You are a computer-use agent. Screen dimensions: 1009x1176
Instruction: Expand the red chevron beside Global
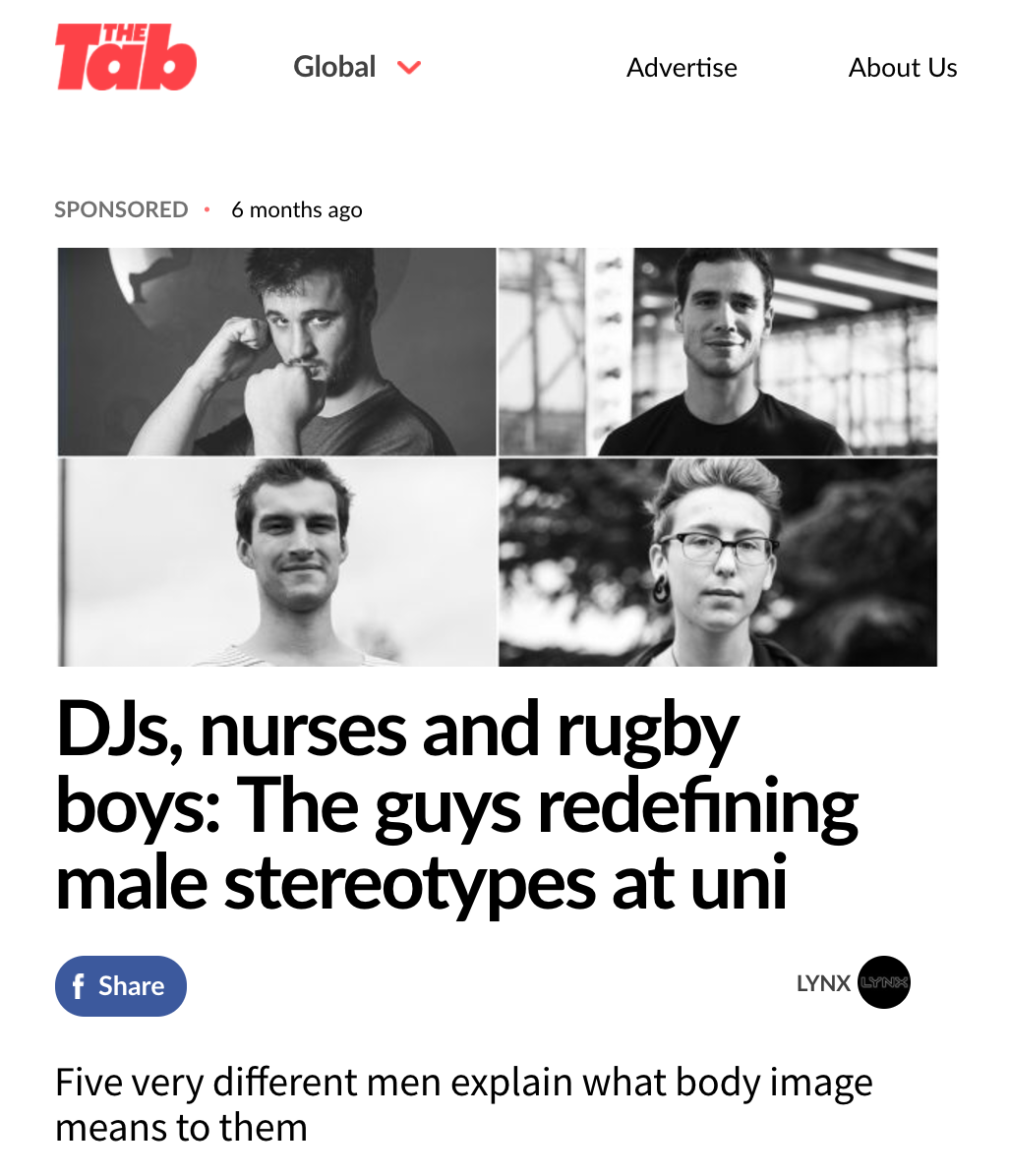tap(409, 68)
